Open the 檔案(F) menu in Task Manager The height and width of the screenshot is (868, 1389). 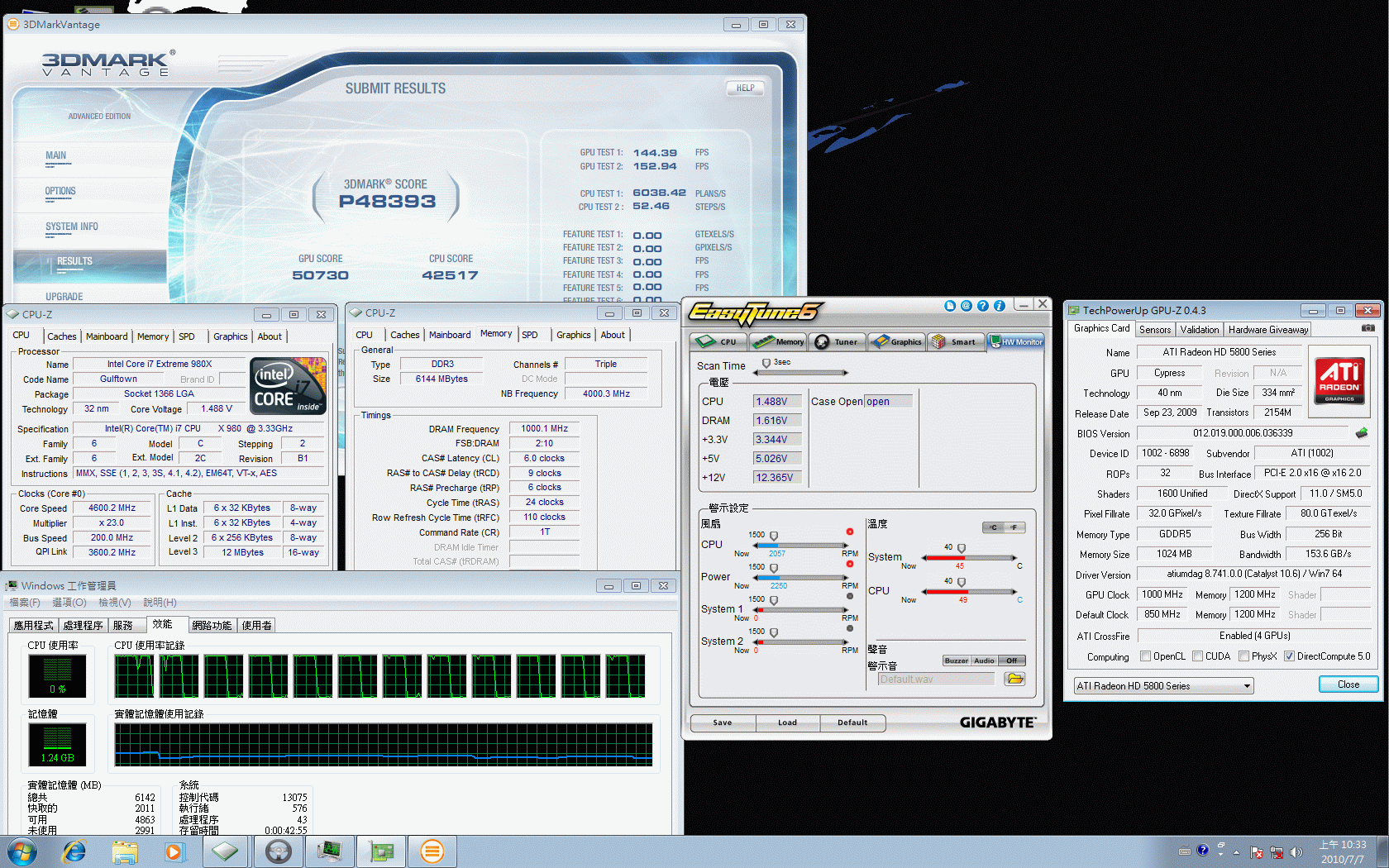[25, 603]
